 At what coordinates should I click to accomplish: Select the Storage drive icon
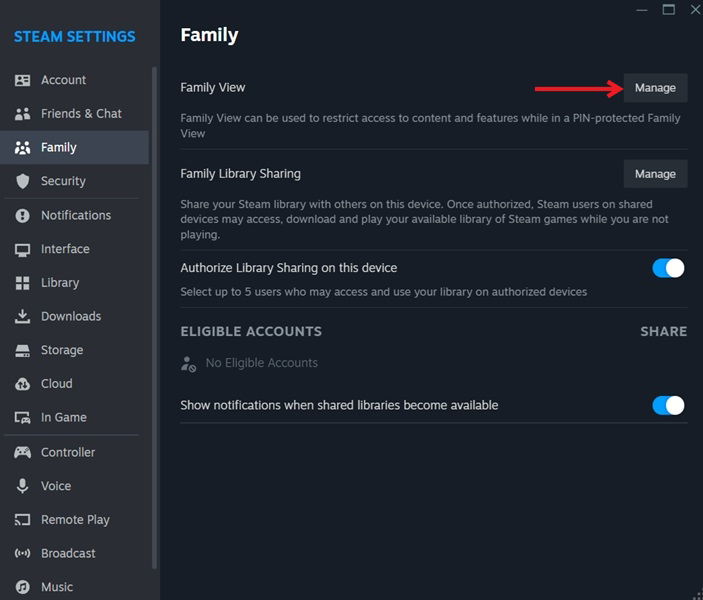pyautogui.click(x=22, y=350)
